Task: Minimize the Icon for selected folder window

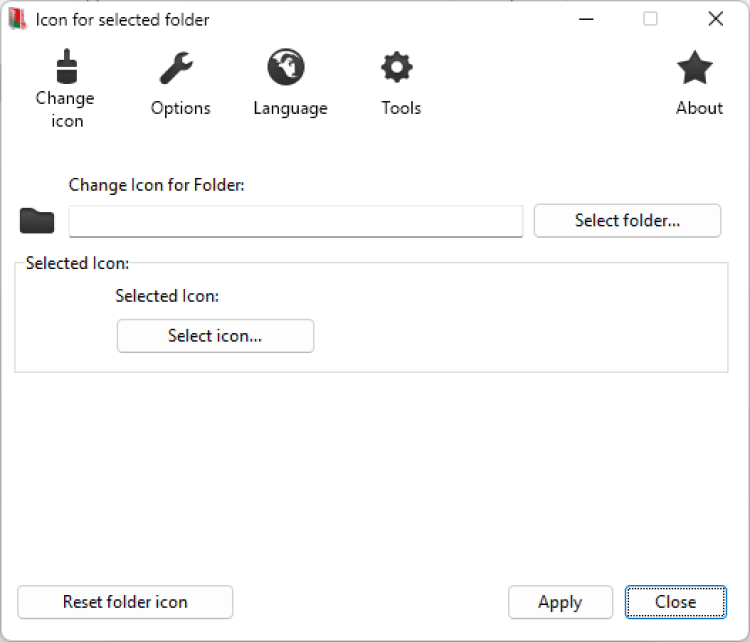Action: pyautogui.click(x=587, y=19)
